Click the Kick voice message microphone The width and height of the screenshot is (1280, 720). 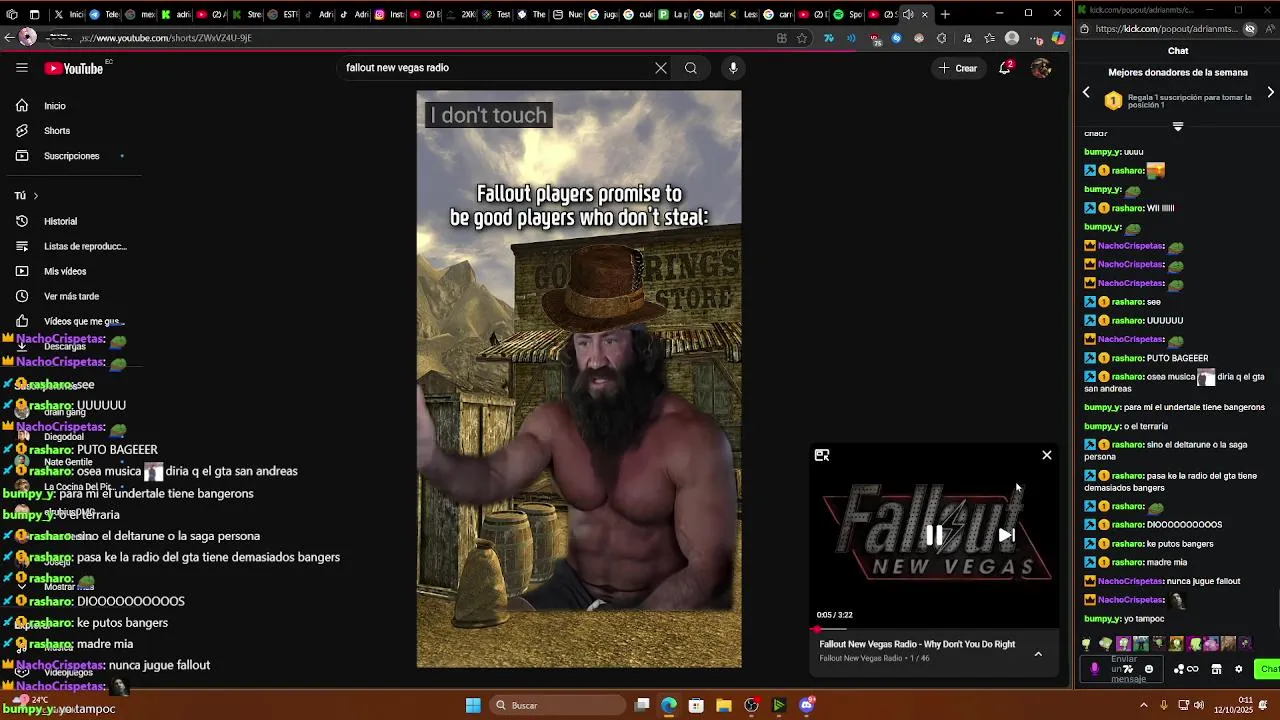pyautogui.click(x=1094, y=669)
